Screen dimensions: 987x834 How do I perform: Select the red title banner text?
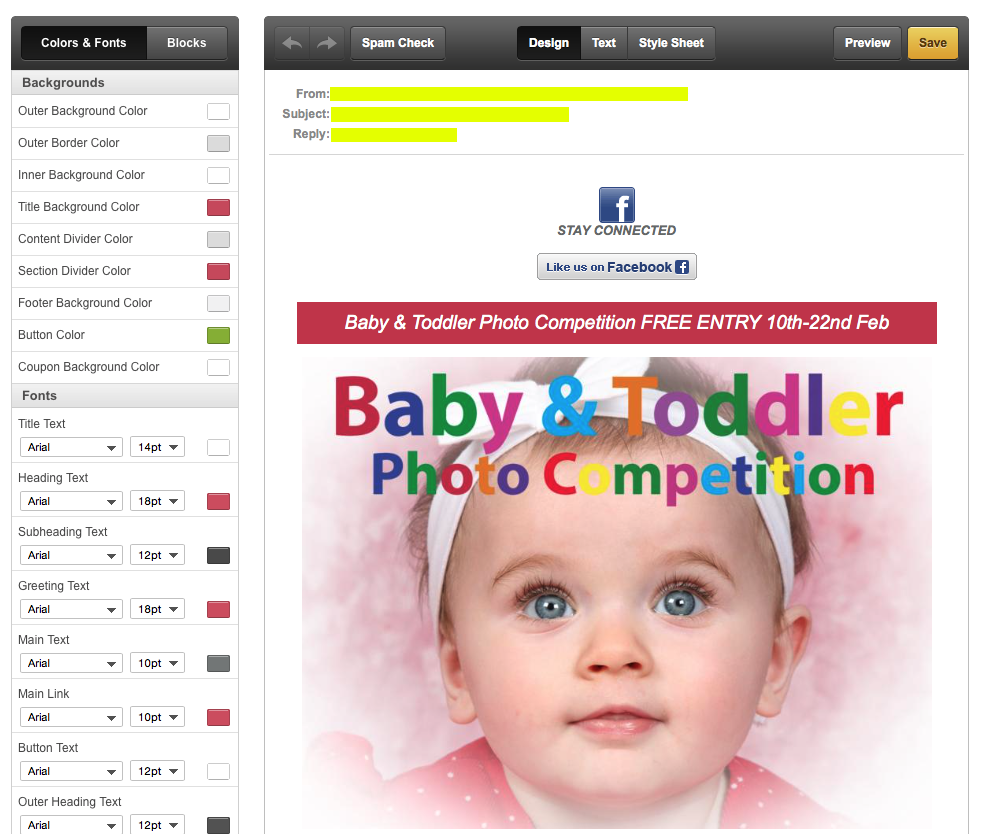(x=616, y=323)
